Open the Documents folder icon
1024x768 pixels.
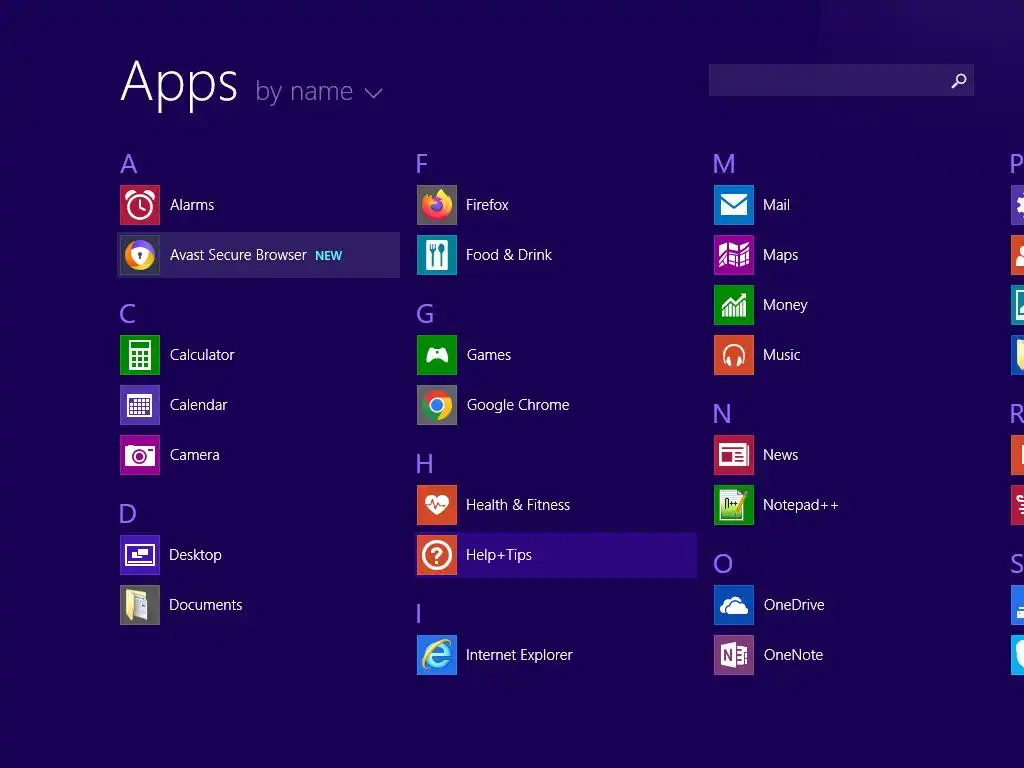tap(140, 605)
